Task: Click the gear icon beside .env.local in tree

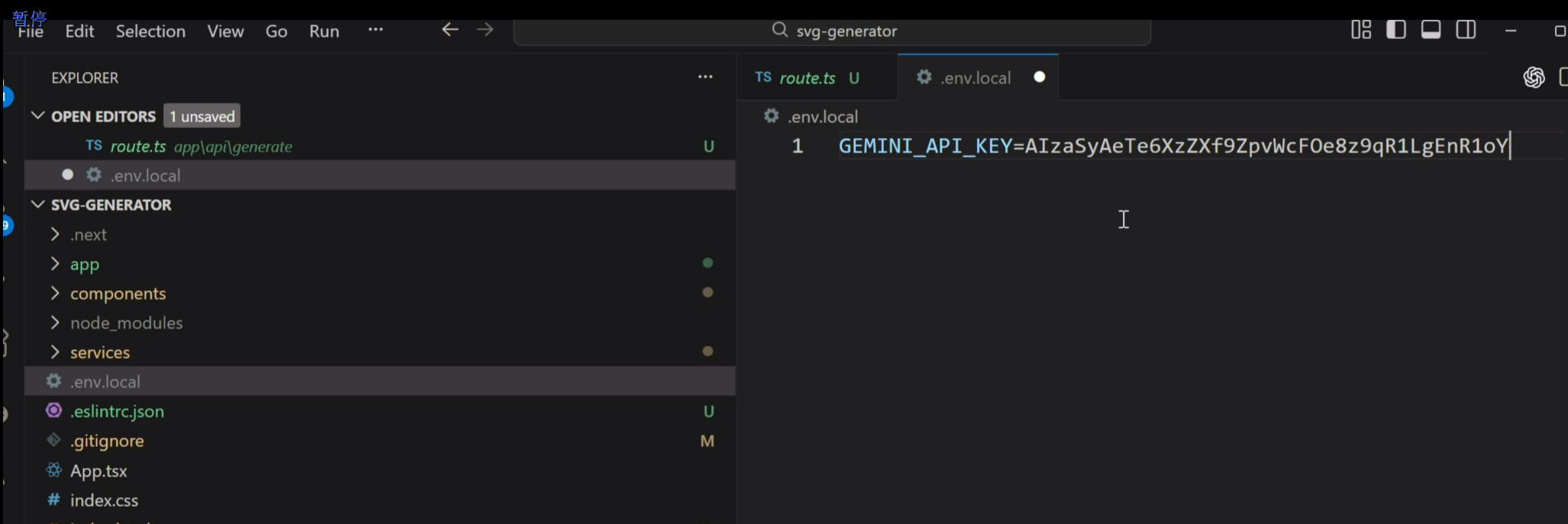Action: [53, 381]
